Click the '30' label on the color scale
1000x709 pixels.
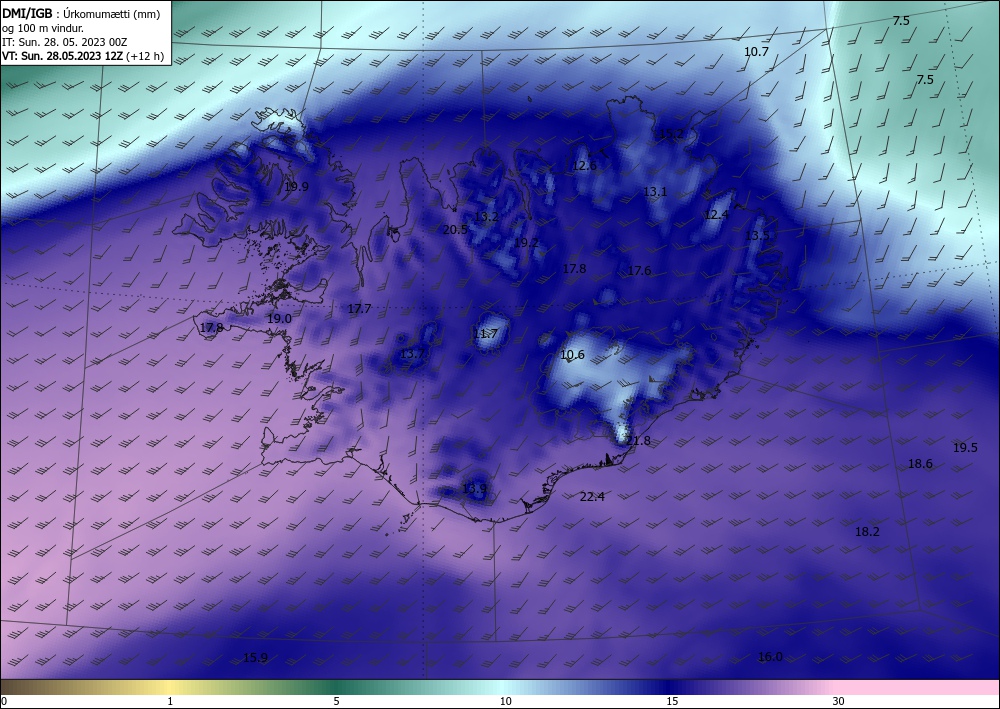[x=838, y=701]
